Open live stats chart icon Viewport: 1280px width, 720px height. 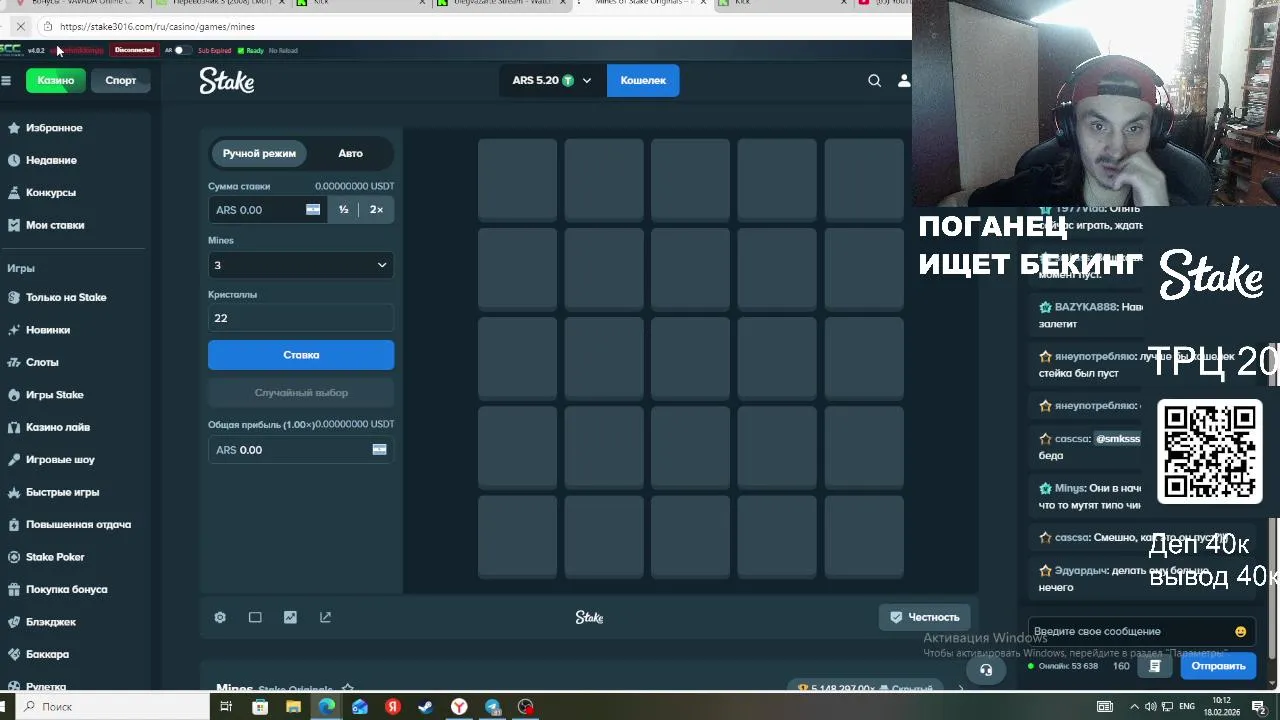[x=290, y=617]
